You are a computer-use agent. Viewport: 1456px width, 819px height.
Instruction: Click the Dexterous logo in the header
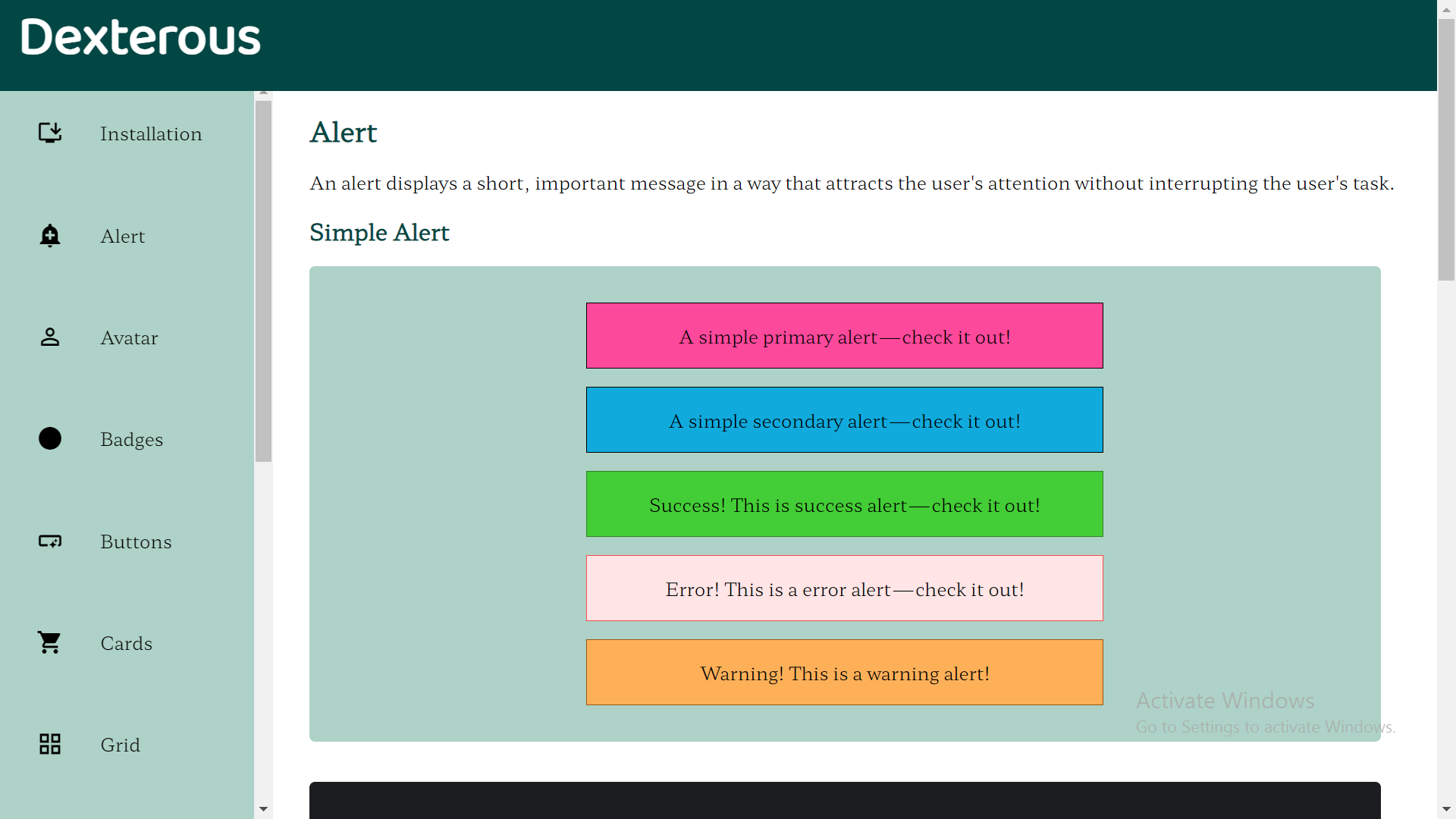[140, 36]
